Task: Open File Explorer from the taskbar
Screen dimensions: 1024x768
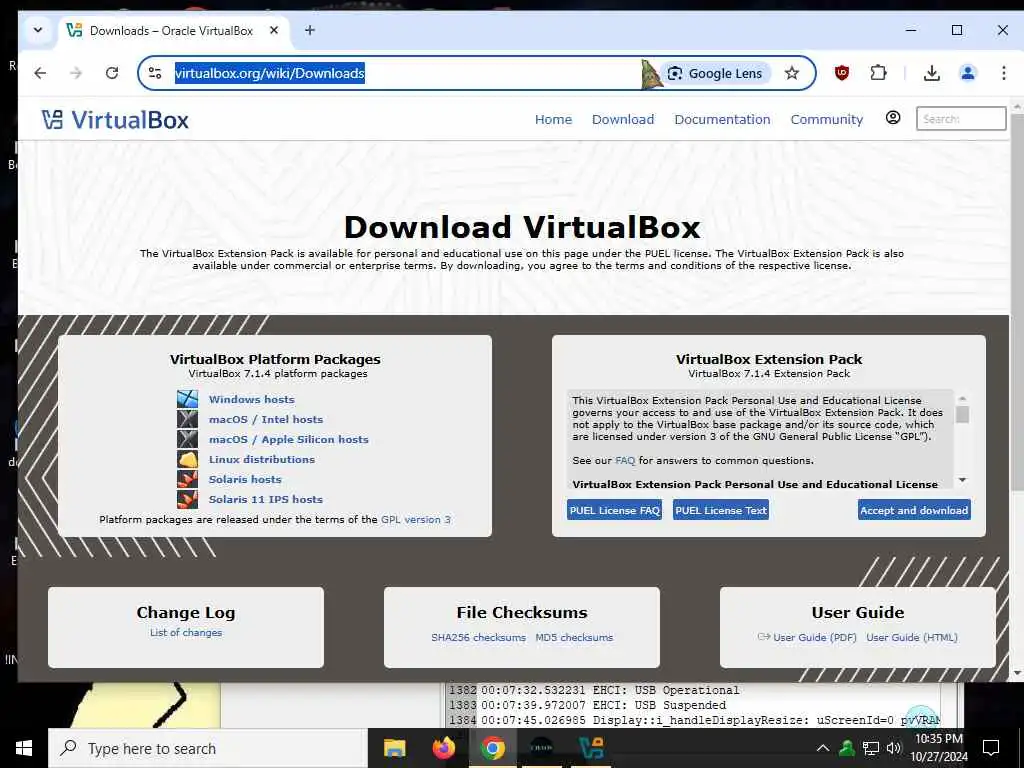Action: (394, 748)
